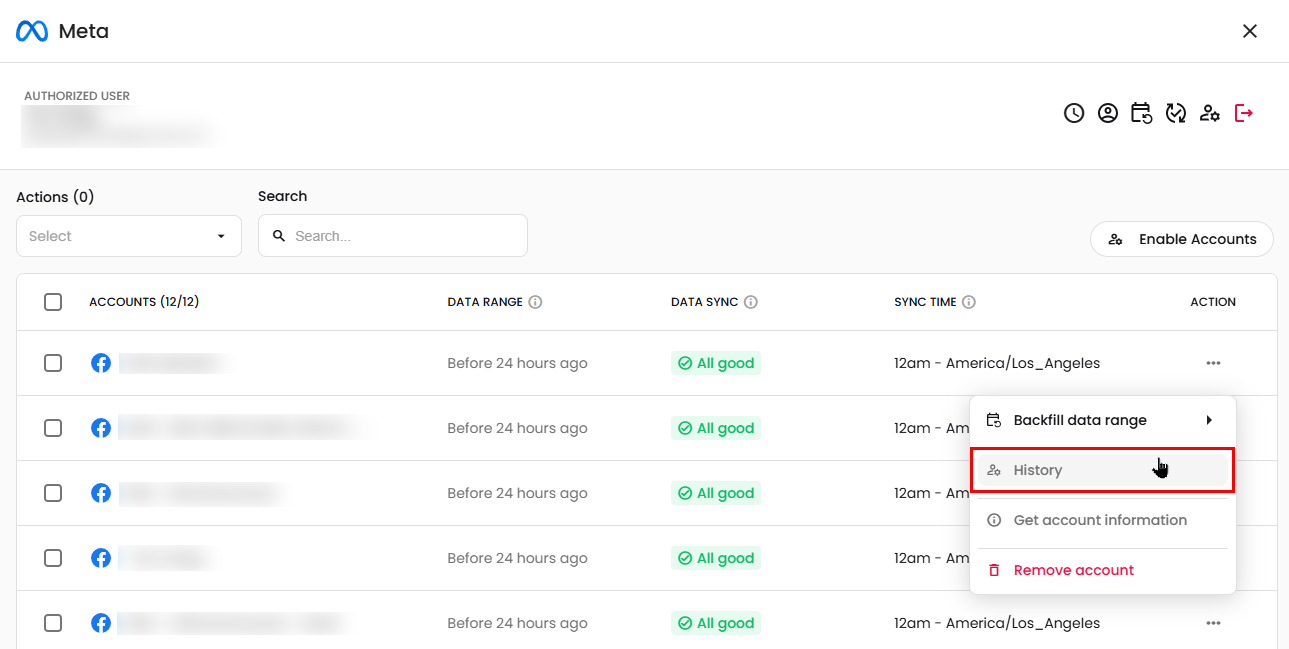Check the first account row checkbox

53,363
